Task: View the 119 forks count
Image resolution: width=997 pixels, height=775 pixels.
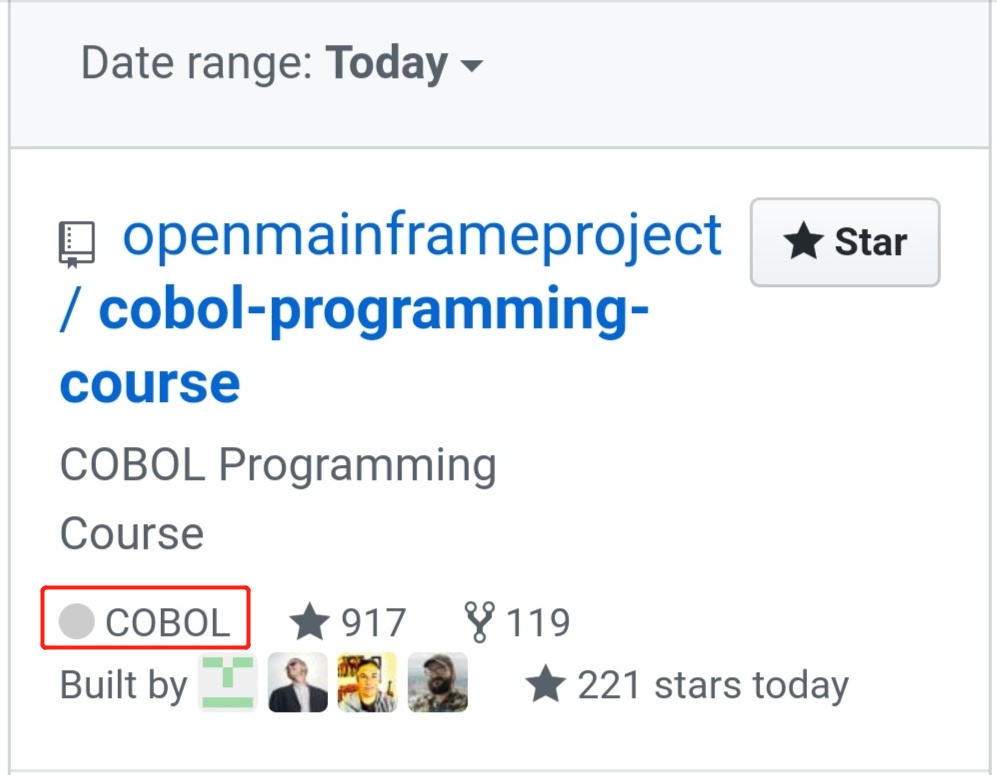Action: [538, 622]
